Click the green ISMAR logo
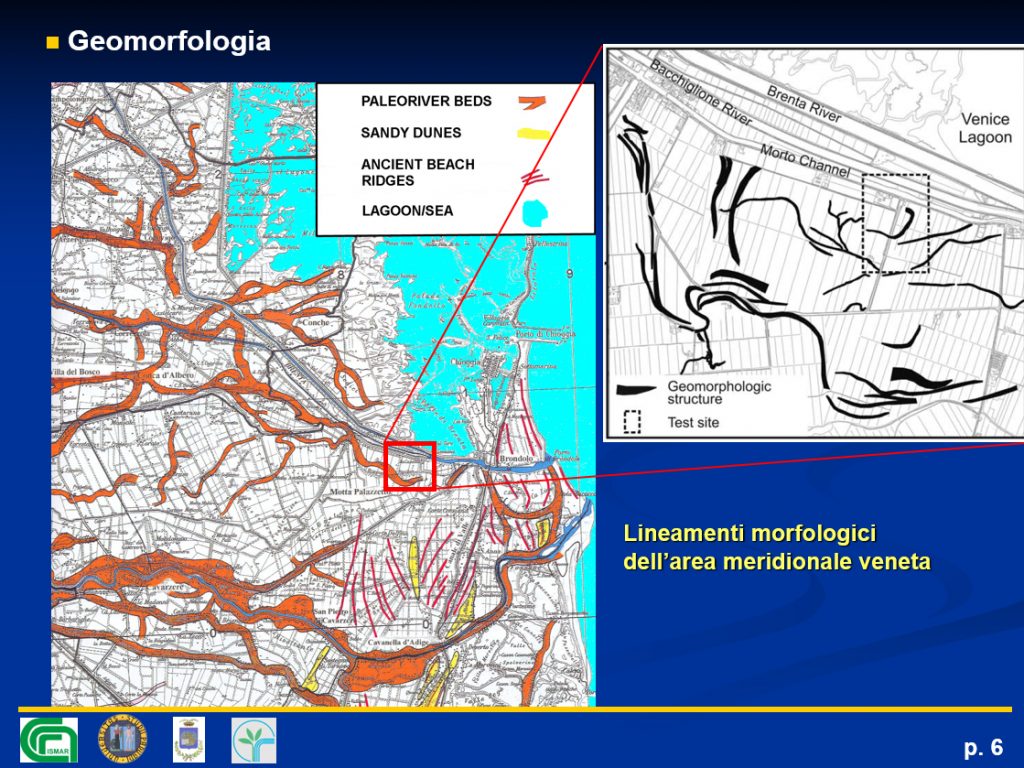Image resolution: width=1024 pixels, height=768 pixels. [x=48, y=740]
